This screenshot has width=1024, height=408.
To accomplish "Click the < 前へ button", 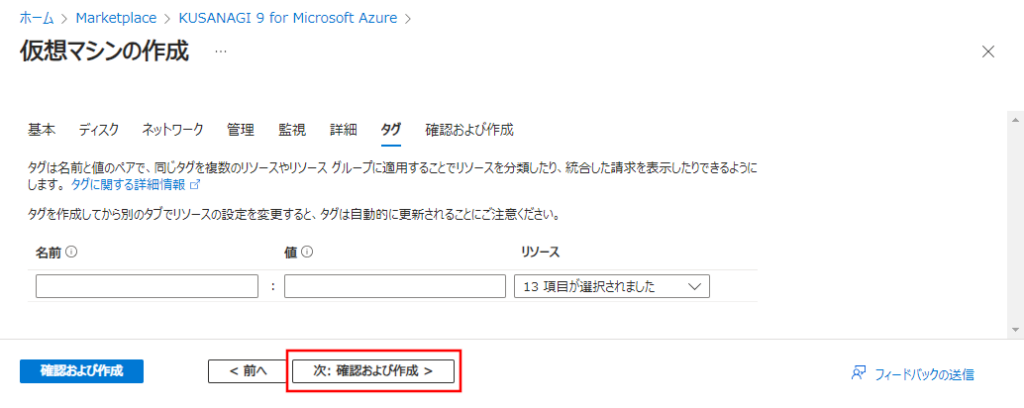I will click(x=248, y=371).
